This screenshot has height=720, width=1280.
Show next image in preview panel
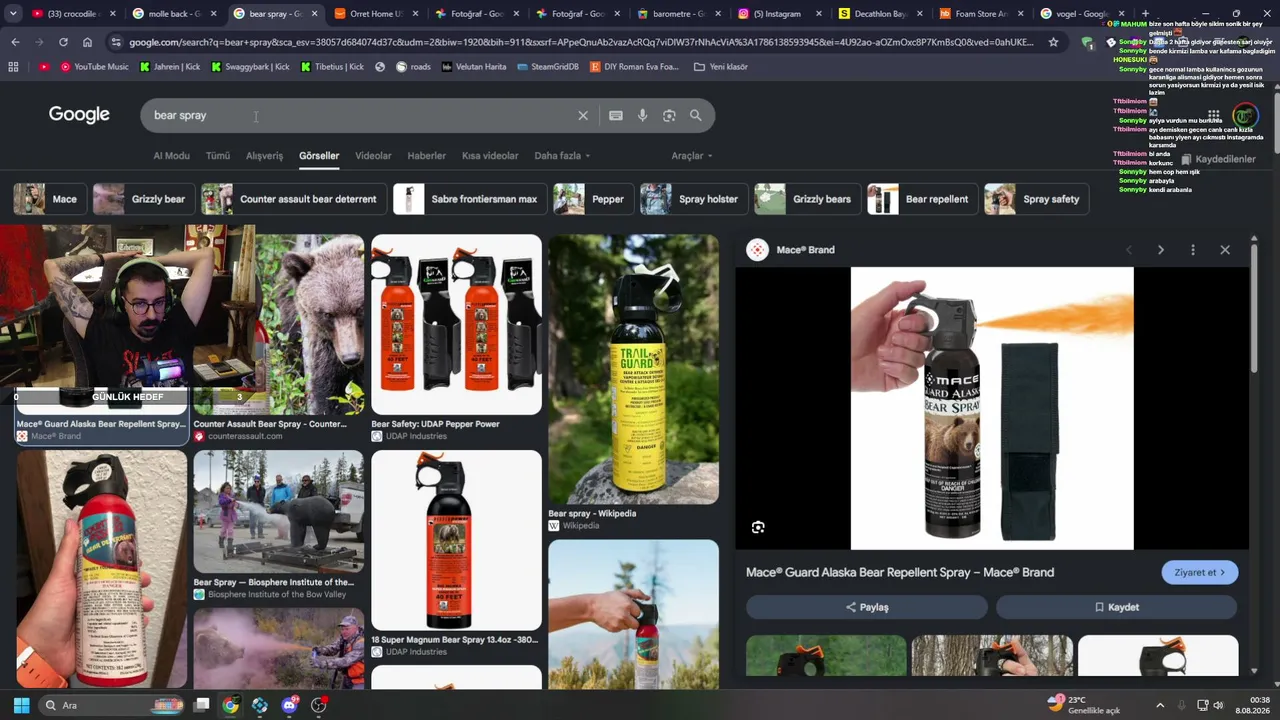point(1160,250)
